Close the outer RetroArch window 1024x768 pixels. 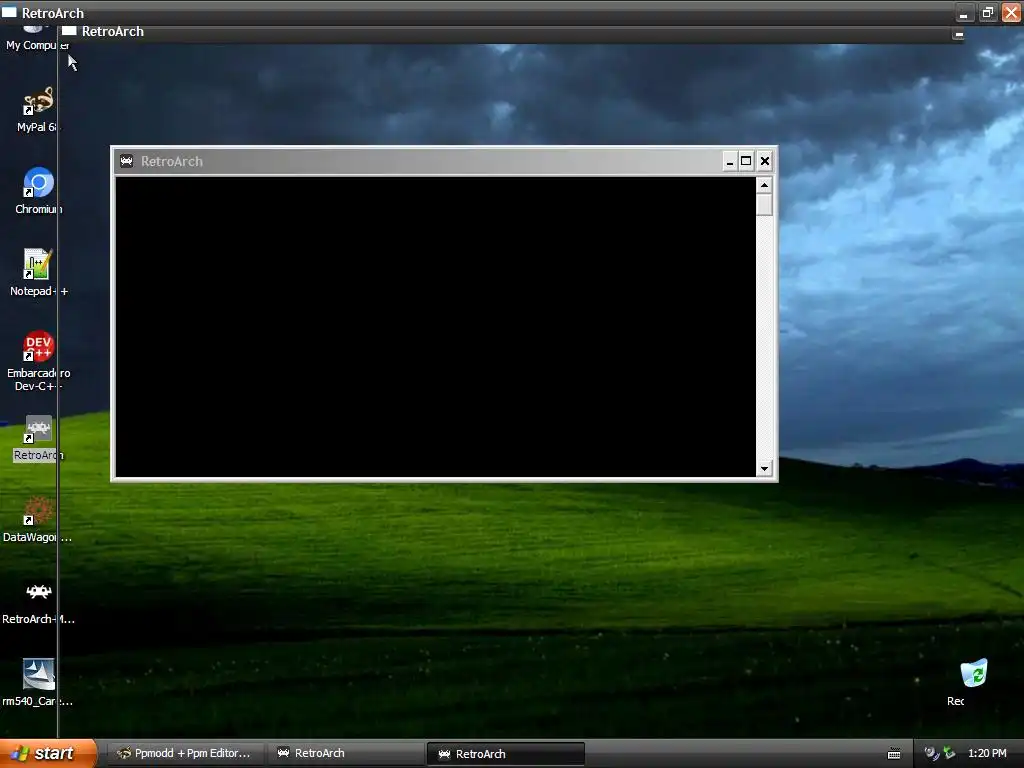click(1012, 12)
